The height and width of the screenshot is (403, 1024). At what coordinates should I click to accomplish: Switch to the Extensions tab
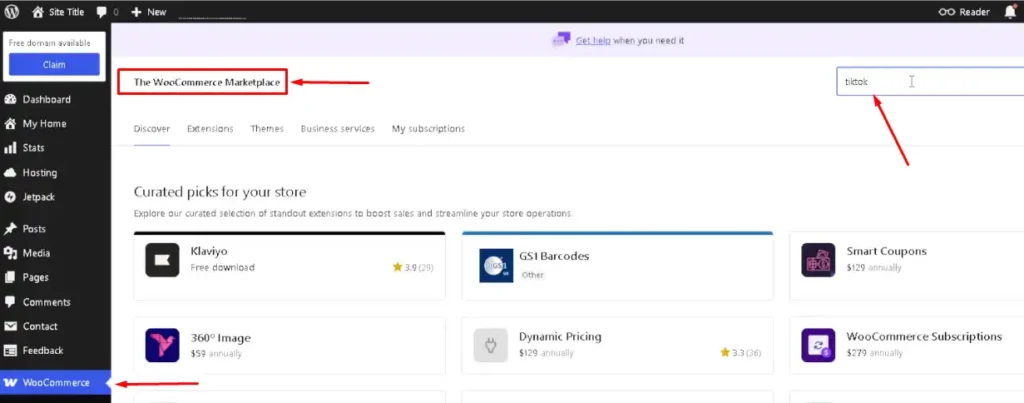coord(210,129)
